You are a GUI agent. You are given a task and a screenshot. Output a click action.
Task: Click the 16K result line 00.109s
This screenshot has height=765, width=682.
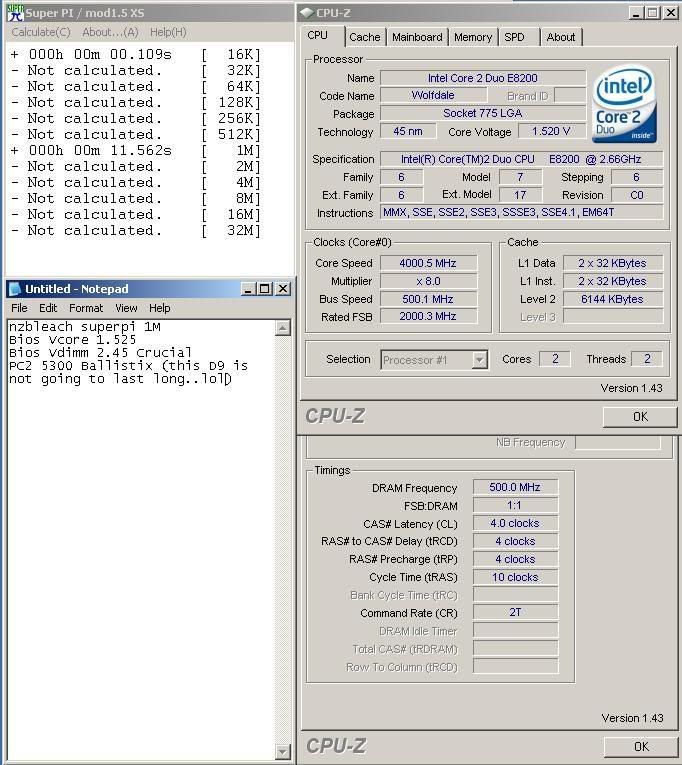pos(136,54)
